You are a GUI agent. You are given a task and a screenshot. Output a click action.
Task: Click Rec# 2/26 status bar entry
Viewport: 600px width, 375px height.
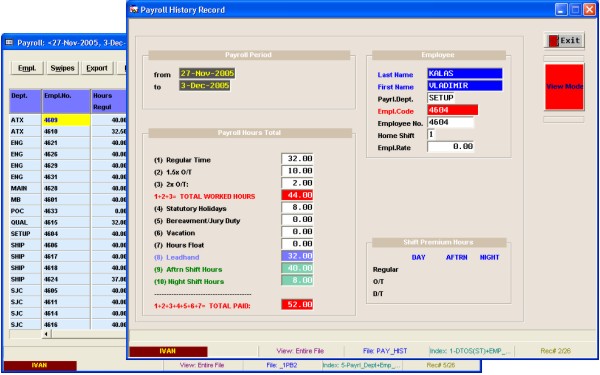point(556,351)
